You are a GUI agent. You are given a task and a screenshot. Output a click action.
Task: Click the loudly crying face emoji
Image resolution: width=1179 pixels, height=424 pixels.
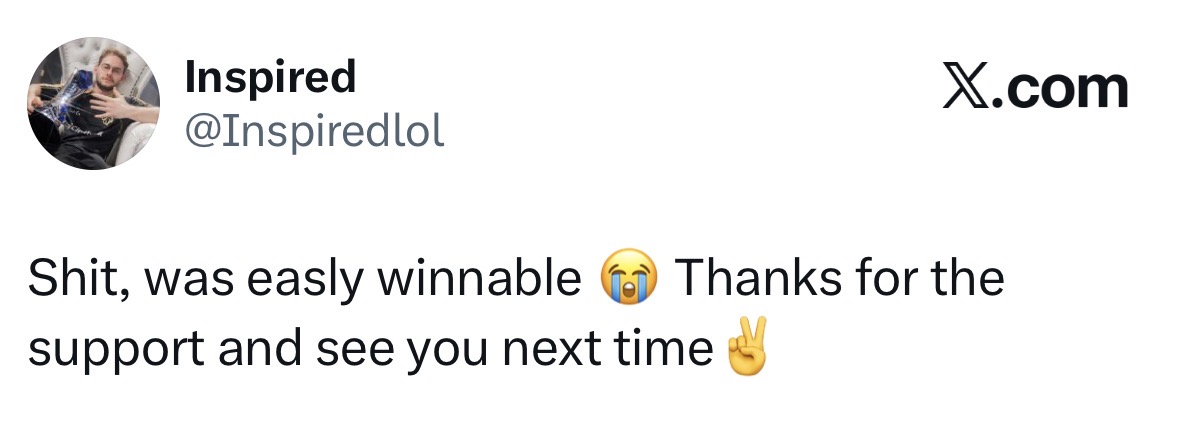coord(628,282)
